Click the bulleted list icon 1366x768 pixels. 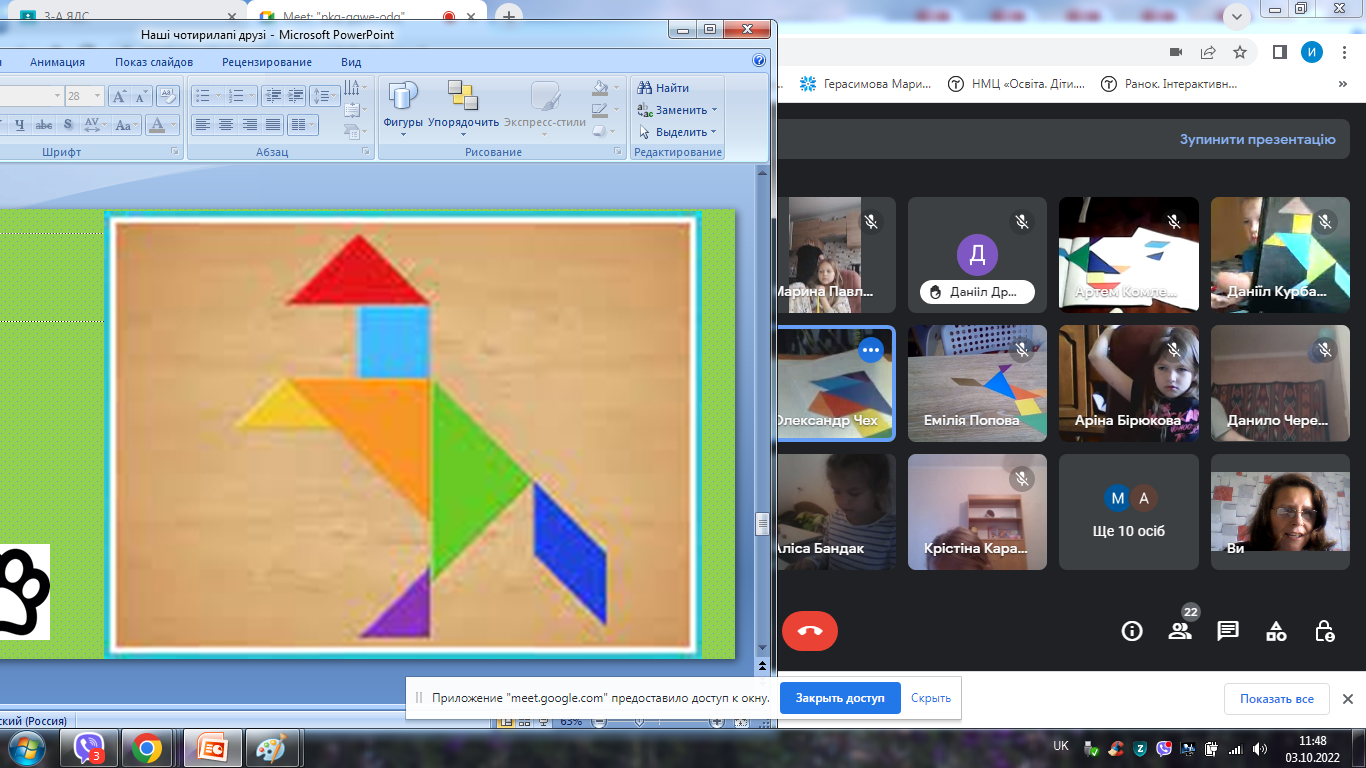(x=203, y=96)
